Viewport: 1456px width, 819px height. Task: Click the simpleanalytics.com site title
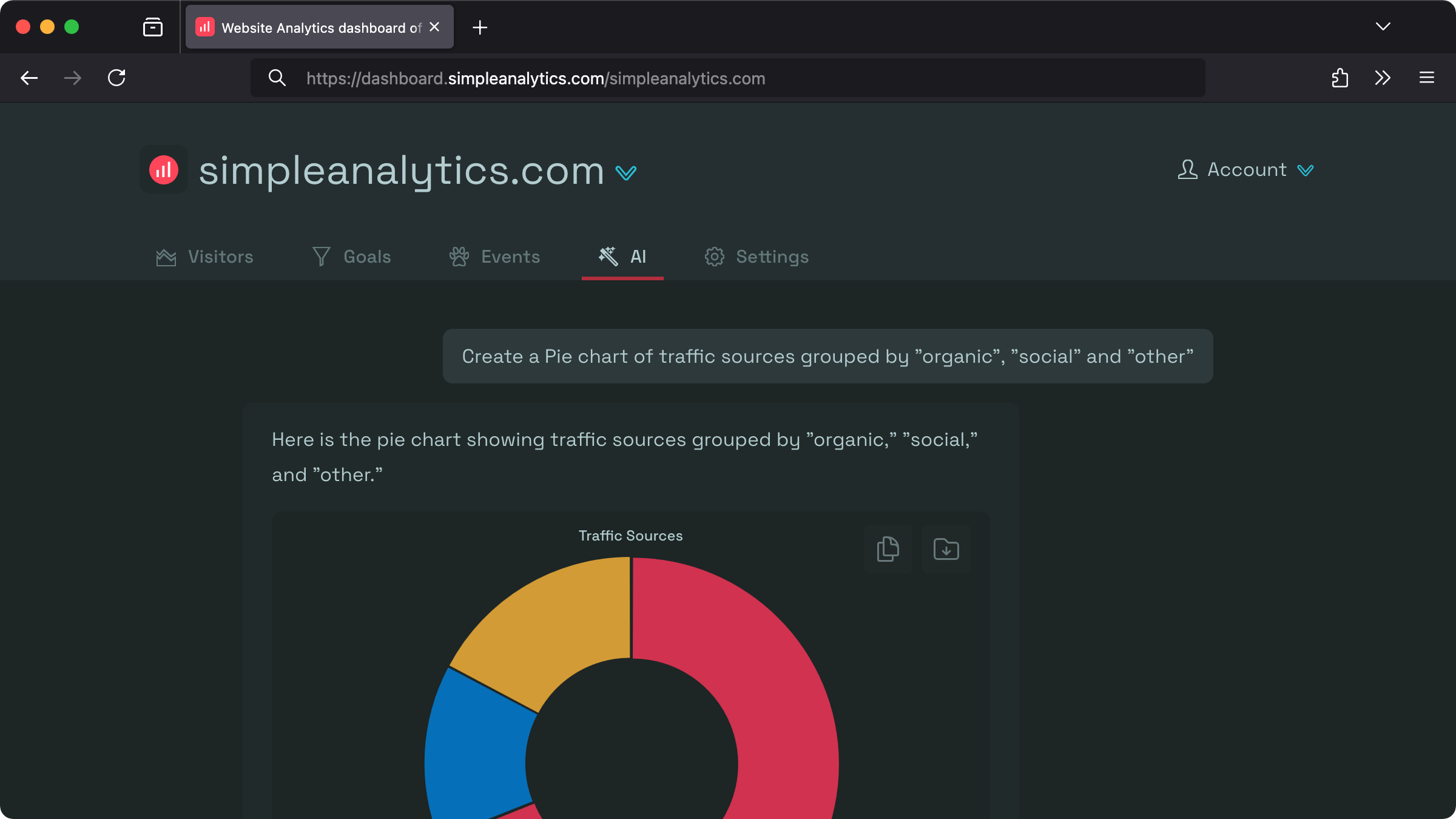click(x=402, y=171)
